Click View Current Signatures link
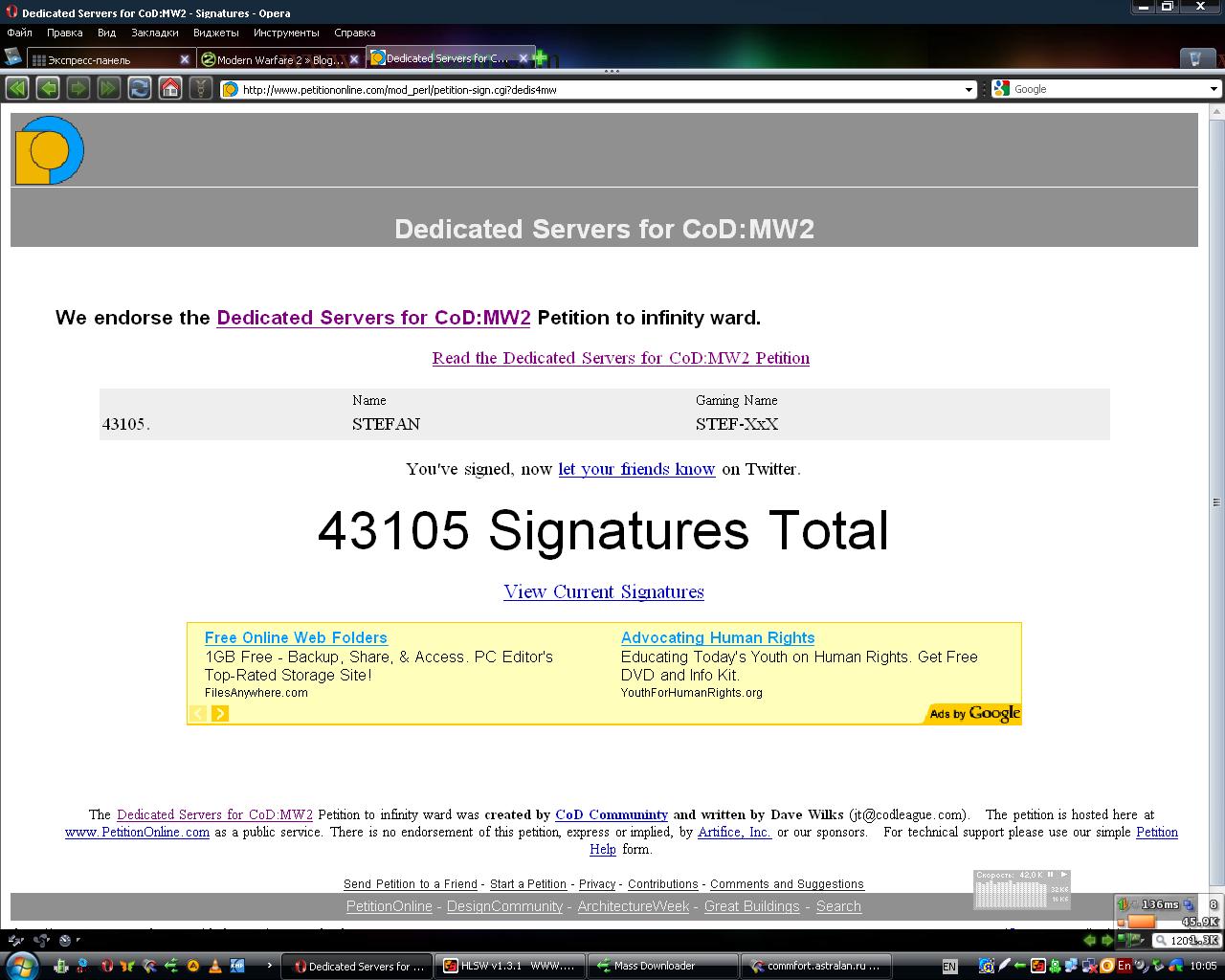This screenshot has width=1225, height=980. pos(604,591)
